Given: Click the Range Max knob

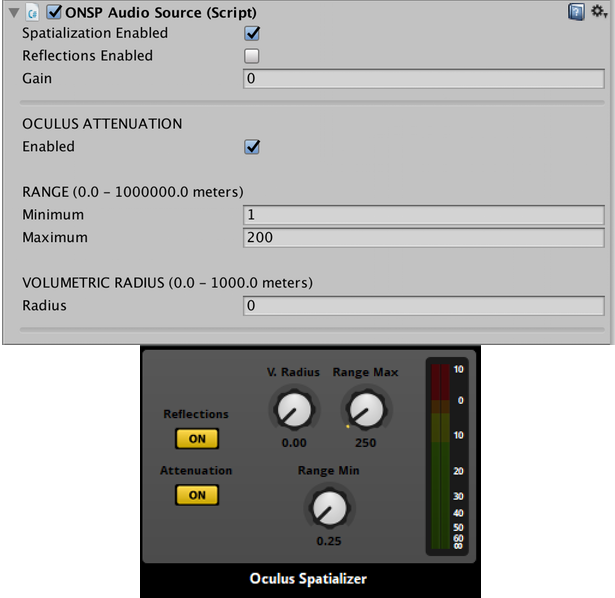Looking at the screenshot, I should [366, 408].
